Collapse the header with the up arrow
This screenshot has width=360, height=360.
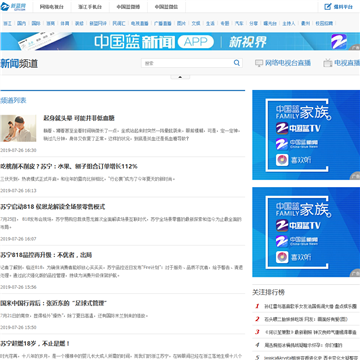180,77
